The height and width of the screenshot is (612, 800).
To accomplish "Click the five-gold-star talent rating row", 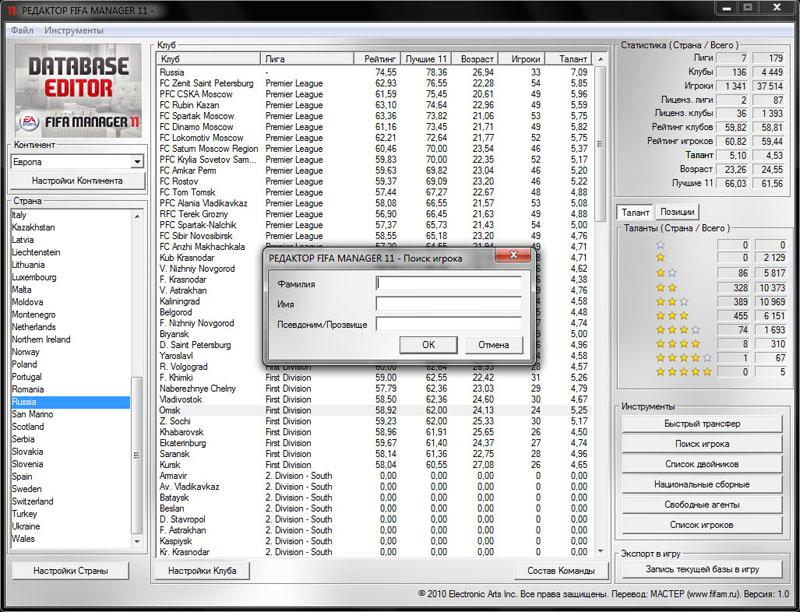I will (x=684, y=372).
